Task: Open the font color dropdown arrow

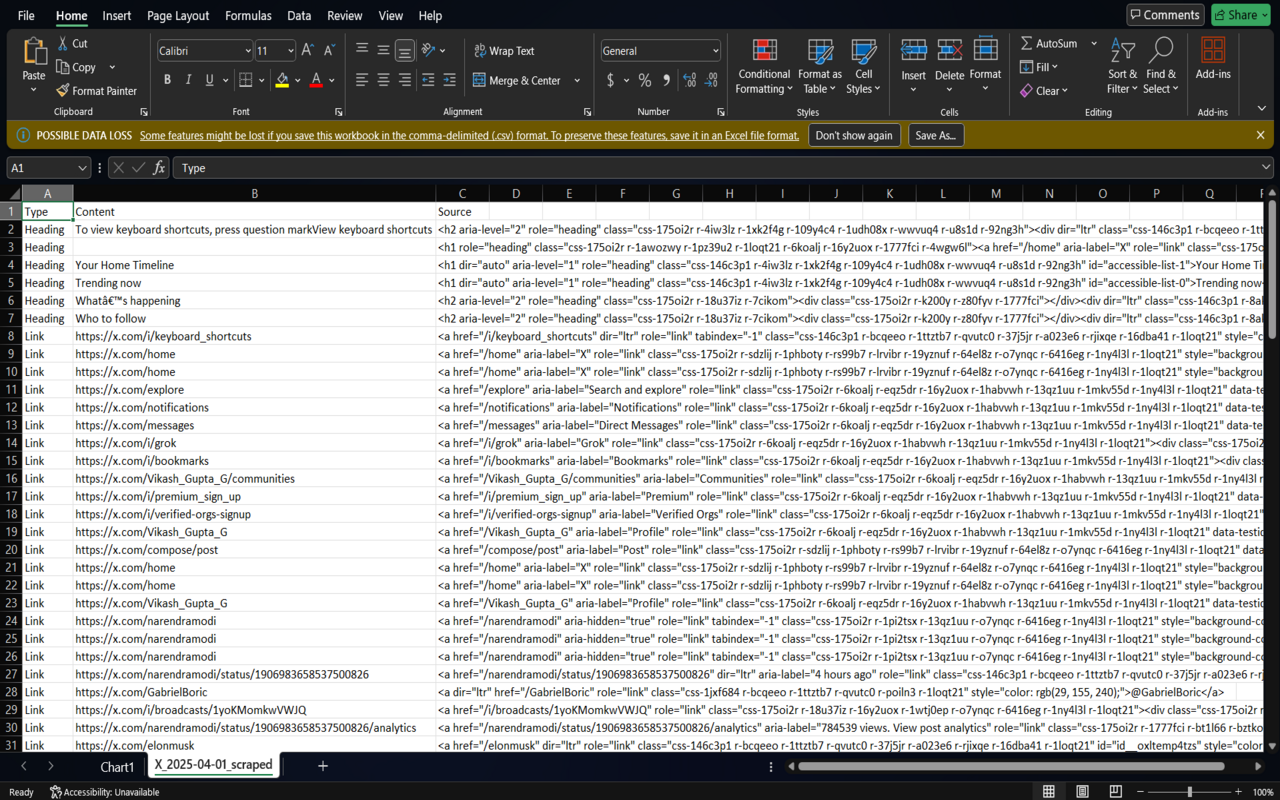Action: (x=331, y=80)
